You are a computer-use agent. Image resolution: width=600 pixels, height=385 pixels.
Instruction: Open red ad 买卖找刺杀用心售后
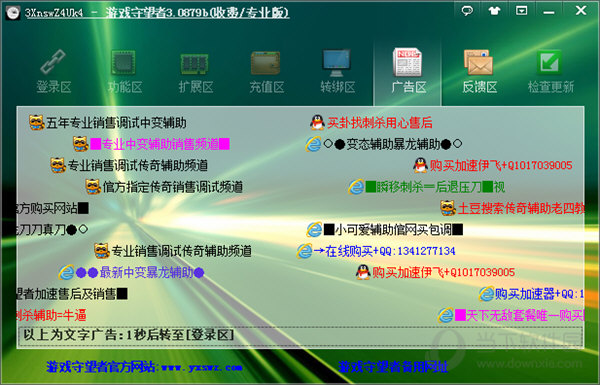pyautogui.click(x=380, y=123)
